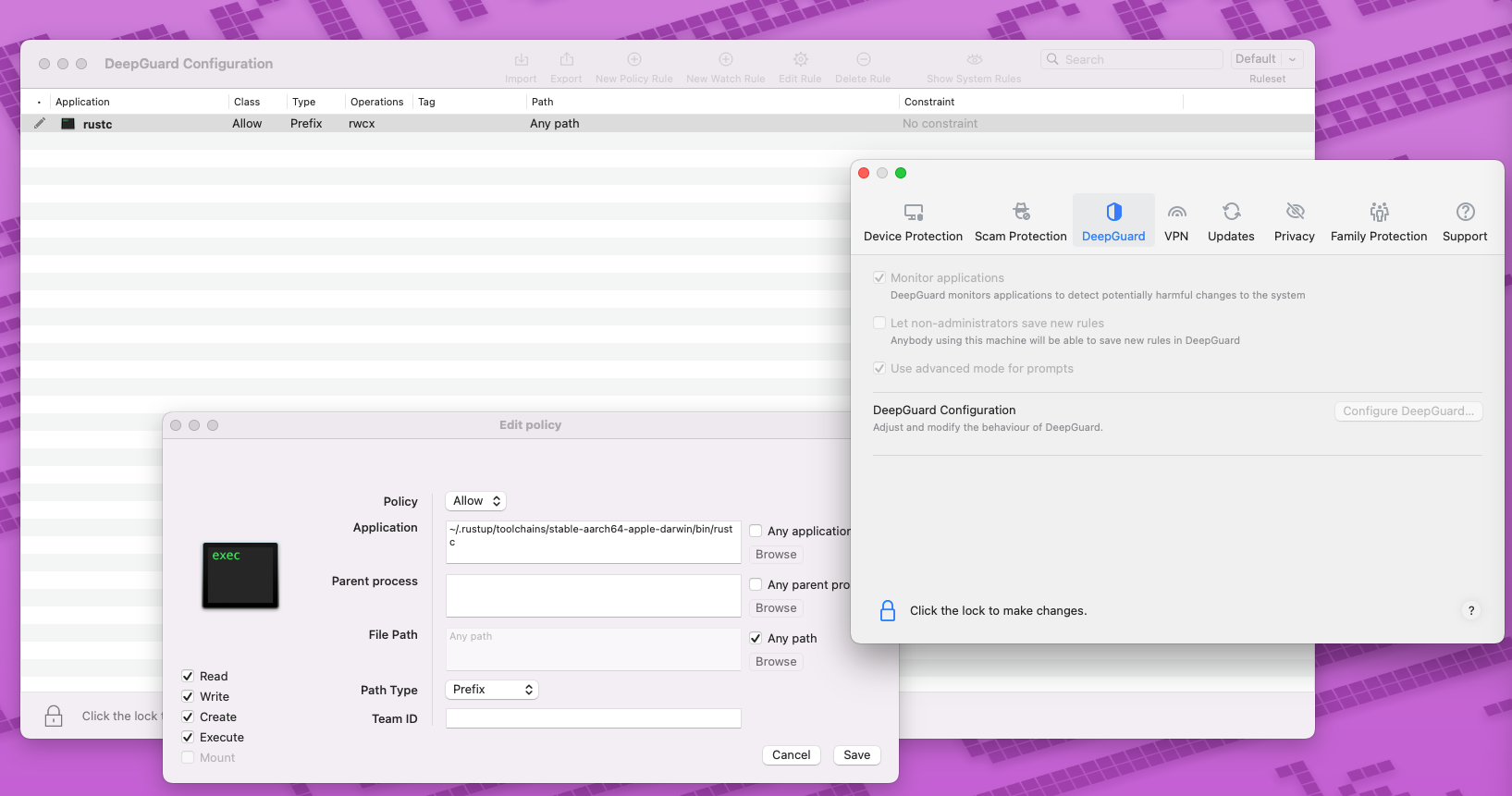Click the pencil icon on rustc row
This screenshot has height=796, width=1512.
pos(40,123)
